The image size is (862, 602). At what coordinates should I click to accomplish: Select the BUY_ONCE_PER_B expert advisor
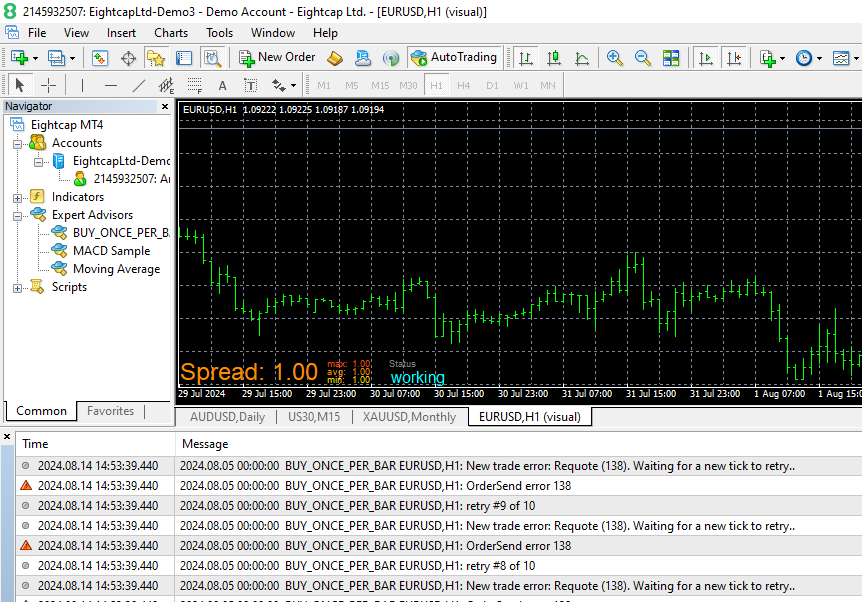[x=121, y=233]
